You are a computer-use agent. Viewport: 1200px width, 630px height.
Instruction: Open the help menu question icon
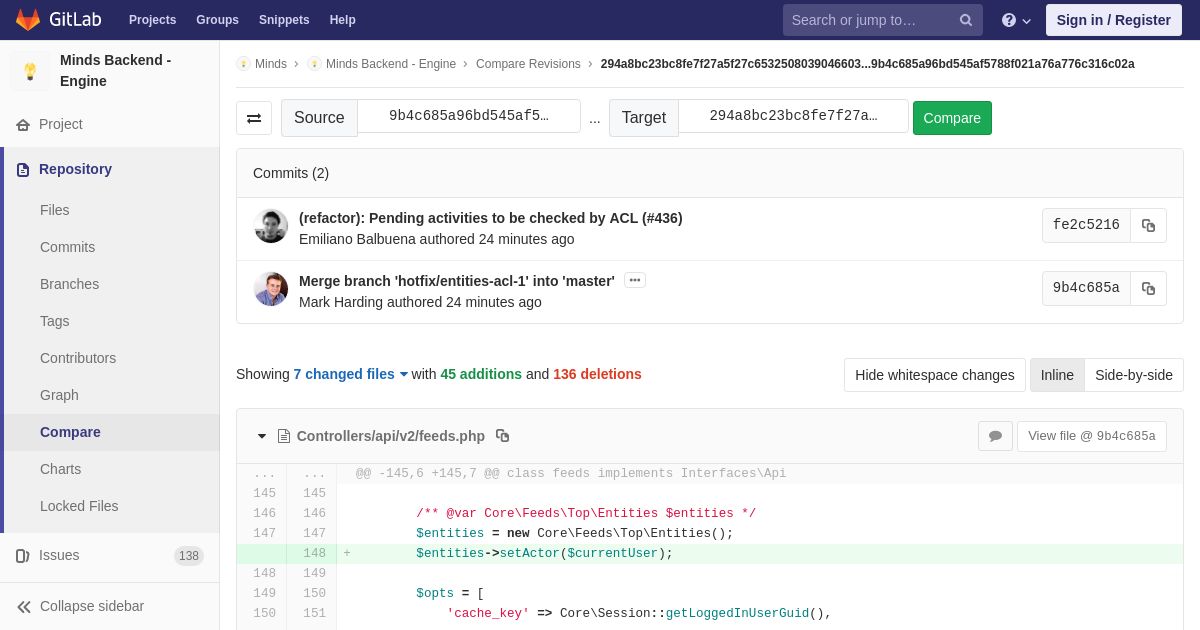tap(1016, 20)
